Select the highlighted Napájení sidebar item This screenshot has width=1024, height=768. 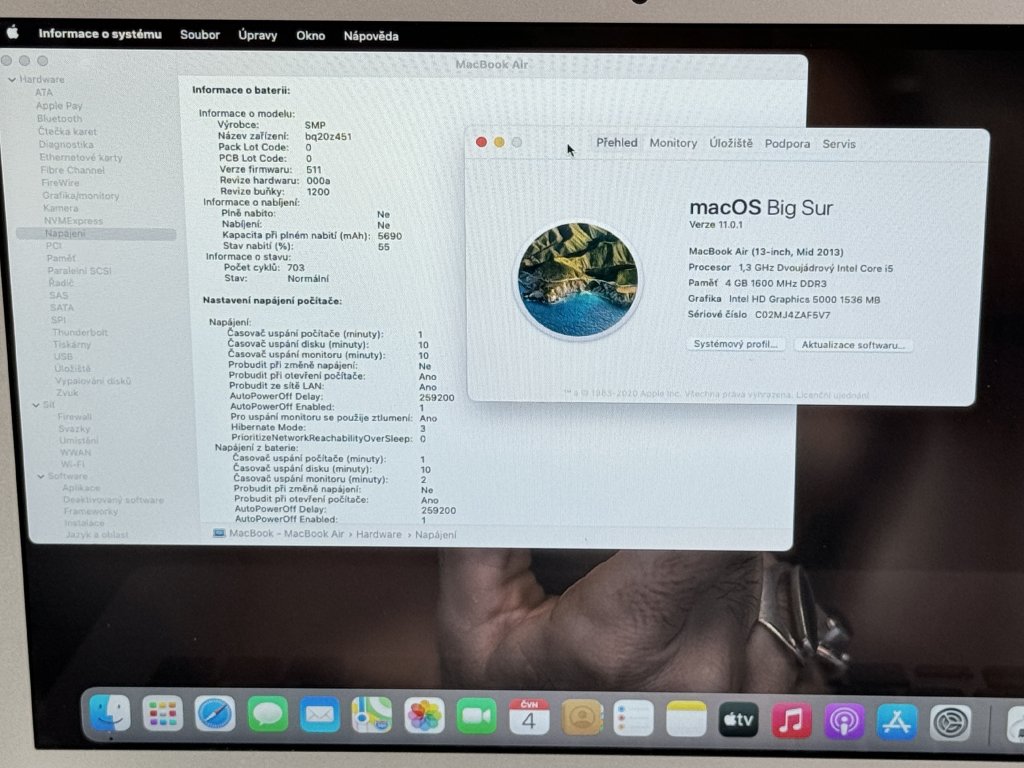(96, 233)
